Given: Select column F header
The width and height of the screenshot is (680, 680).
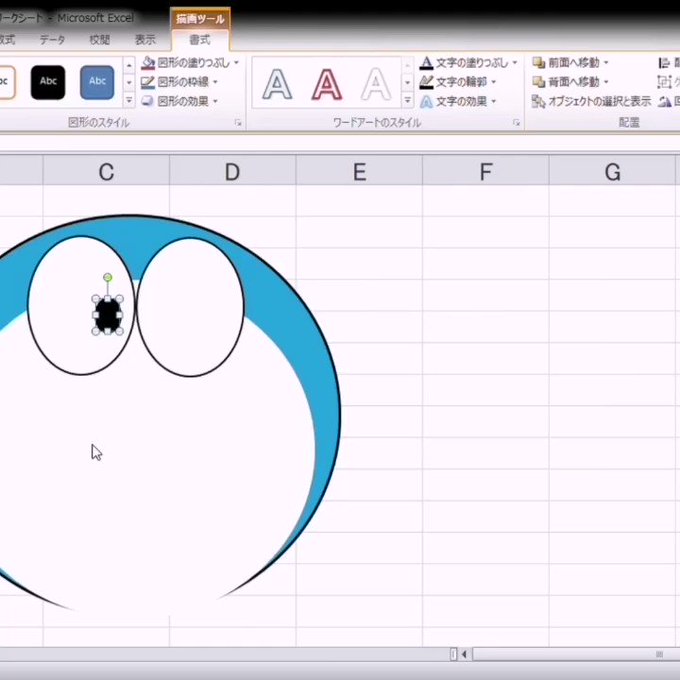Looking at the screenshot, I should click(x=486, y=172).
